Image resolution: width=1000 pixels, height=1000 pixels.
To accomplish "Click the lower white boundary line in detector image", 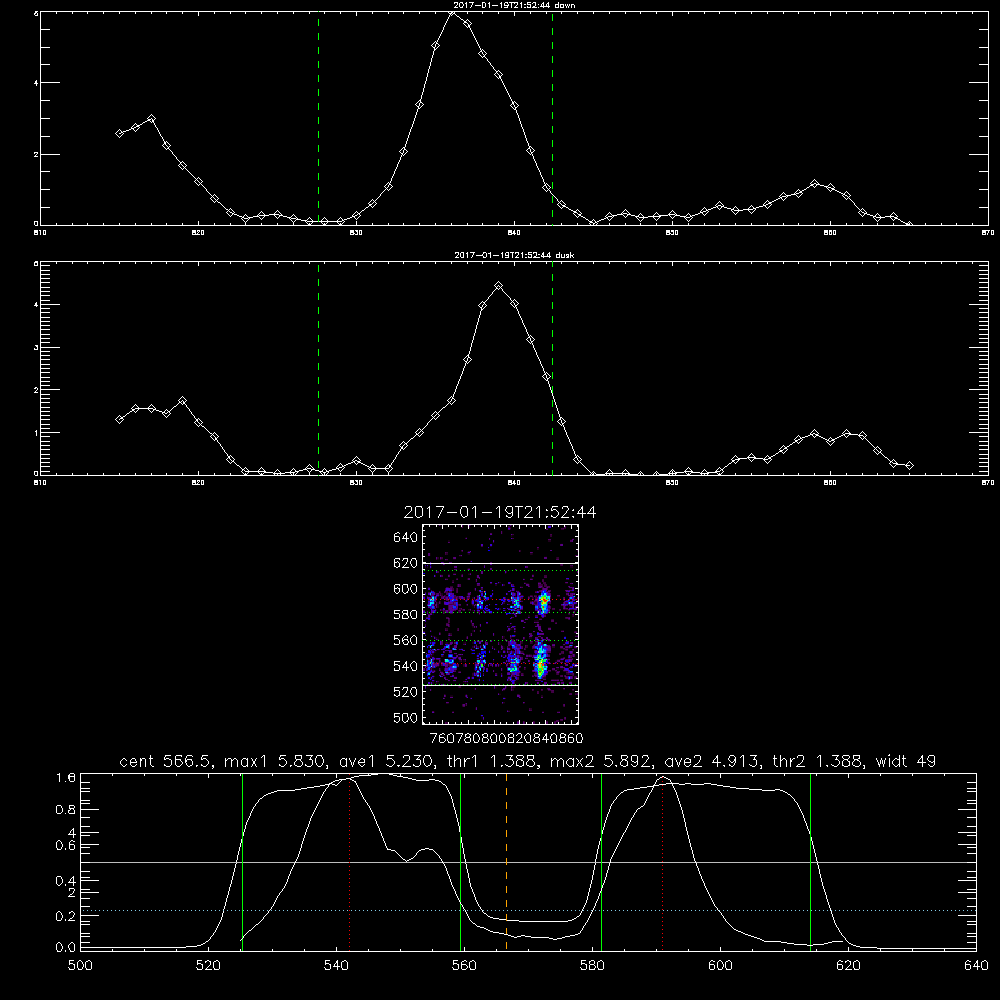I will point(501,685).
